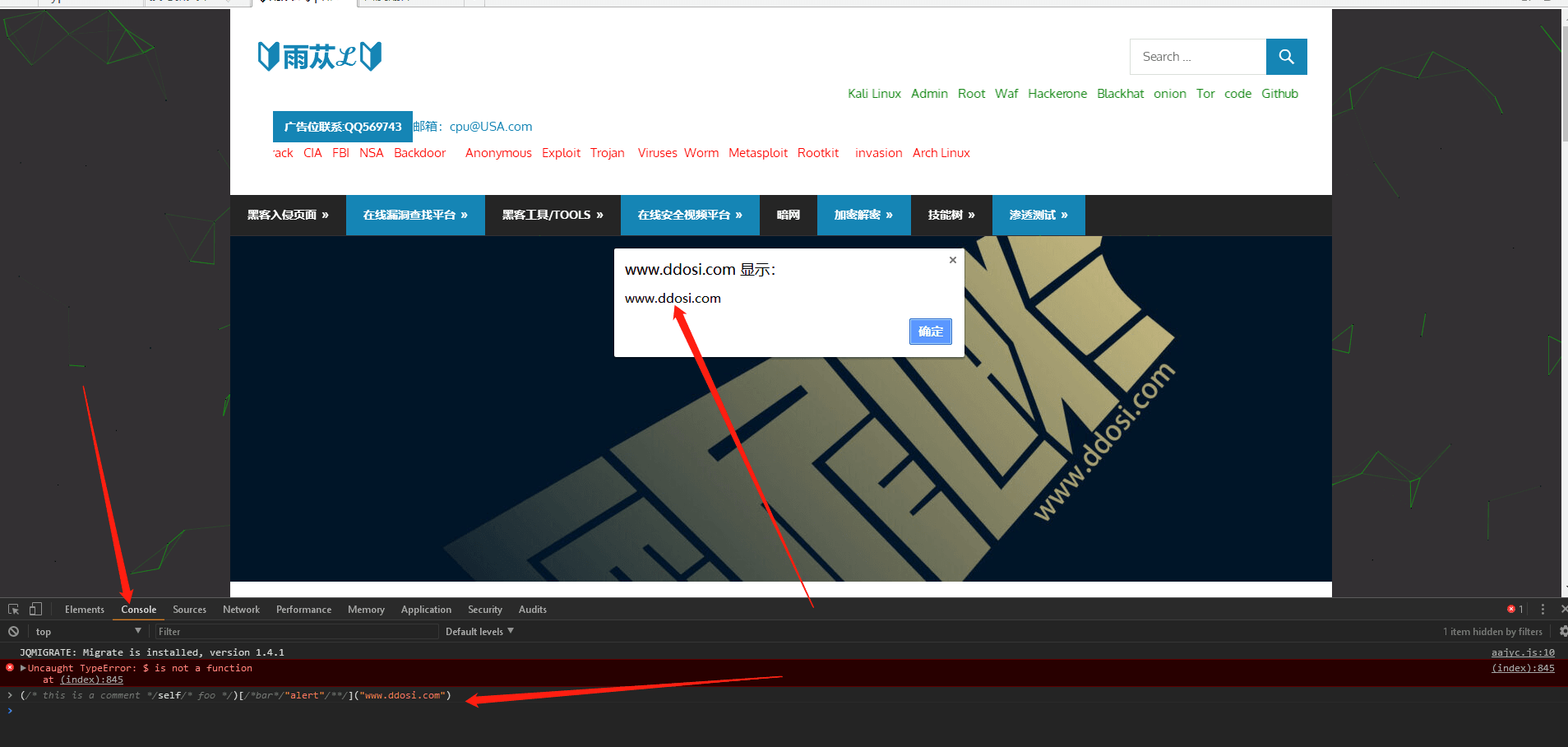Toggle the DevTools device toolbar icon
Screen dimensions: 1568x747
click(35, 610)
